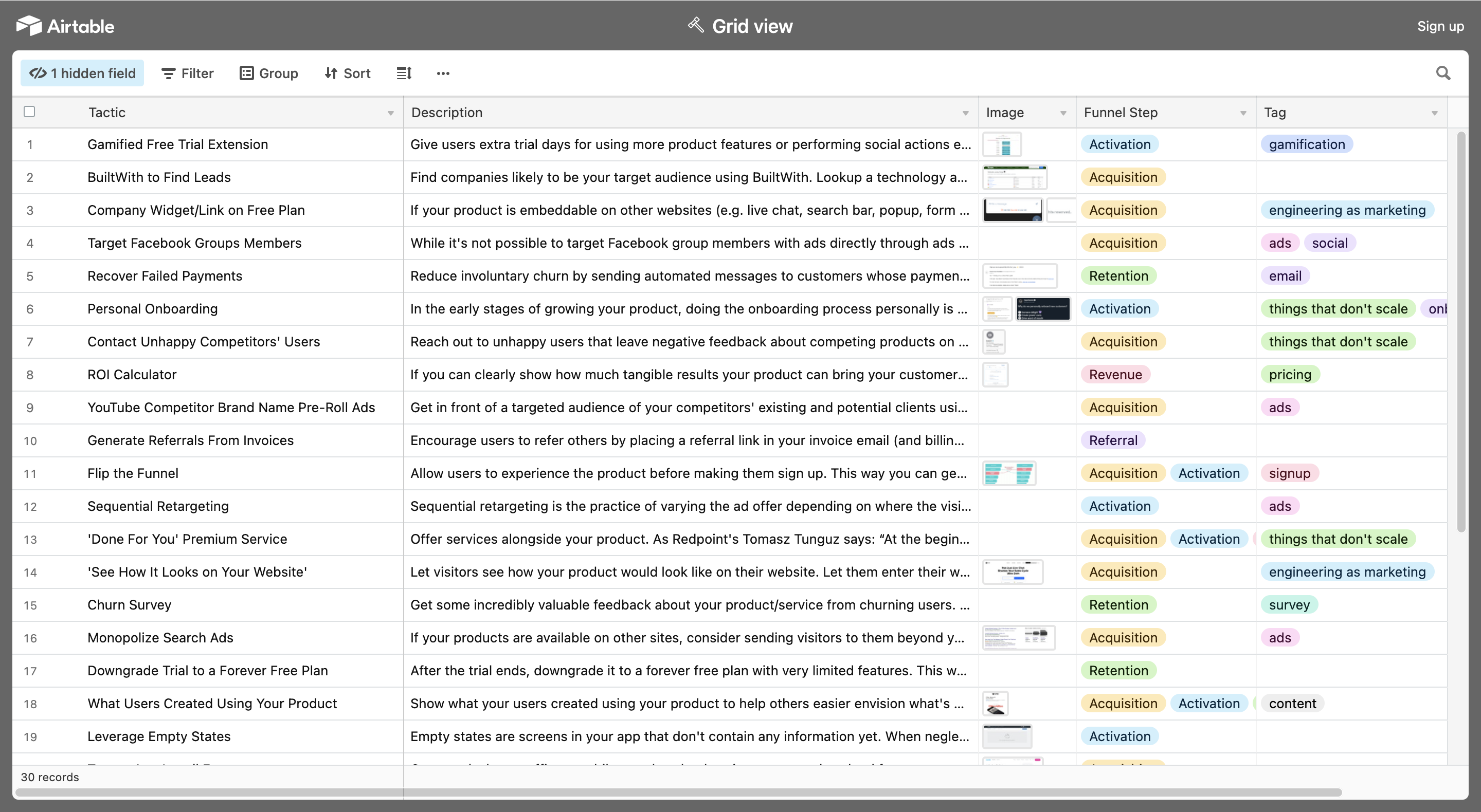Image resolution: width=1481 pixels, height=812 pixels.
Task: Click the more options ellipsis icon
Action: [443, 73]
